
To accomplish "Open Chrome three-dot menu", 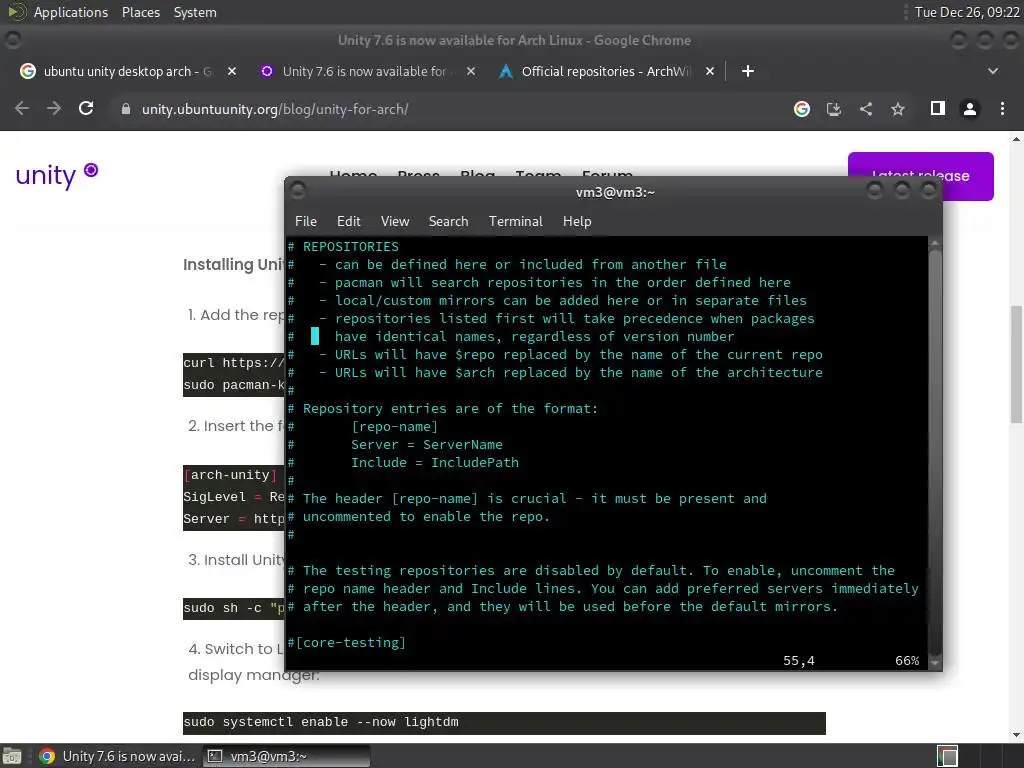I will pos(1002,109).
